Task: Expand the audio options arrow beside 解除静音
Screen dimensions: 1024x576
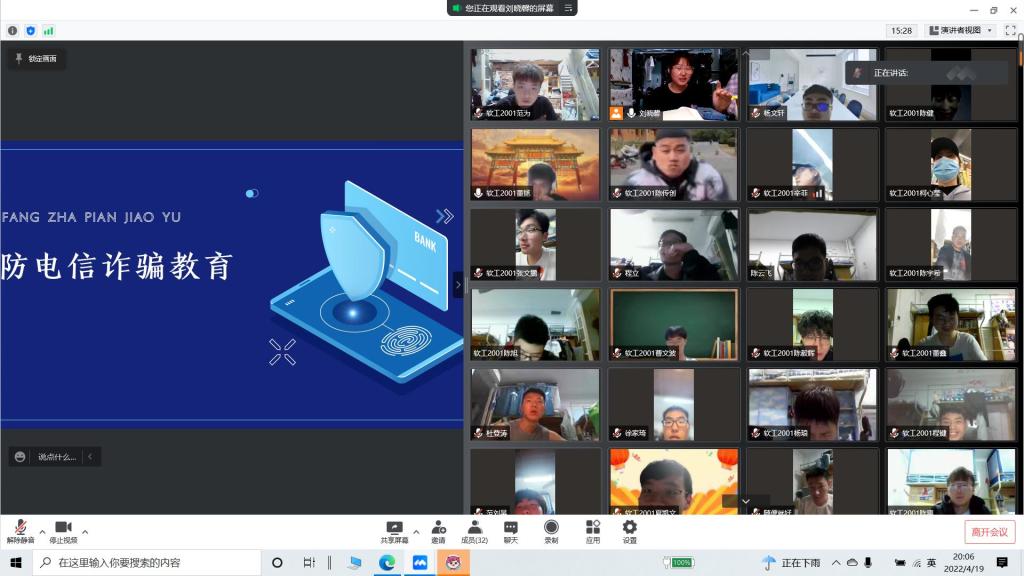Action: (x=42, y=532)
